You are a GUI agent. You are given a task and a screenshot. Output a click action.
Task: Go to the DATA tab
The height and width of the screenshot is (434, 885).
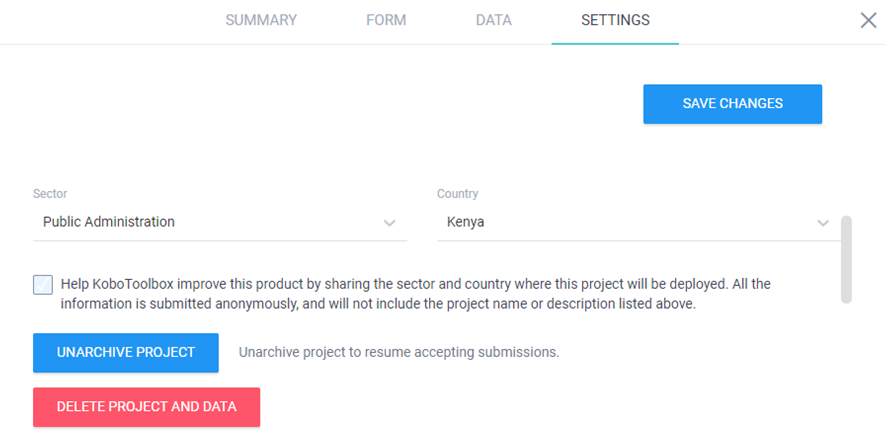(493, 20)
